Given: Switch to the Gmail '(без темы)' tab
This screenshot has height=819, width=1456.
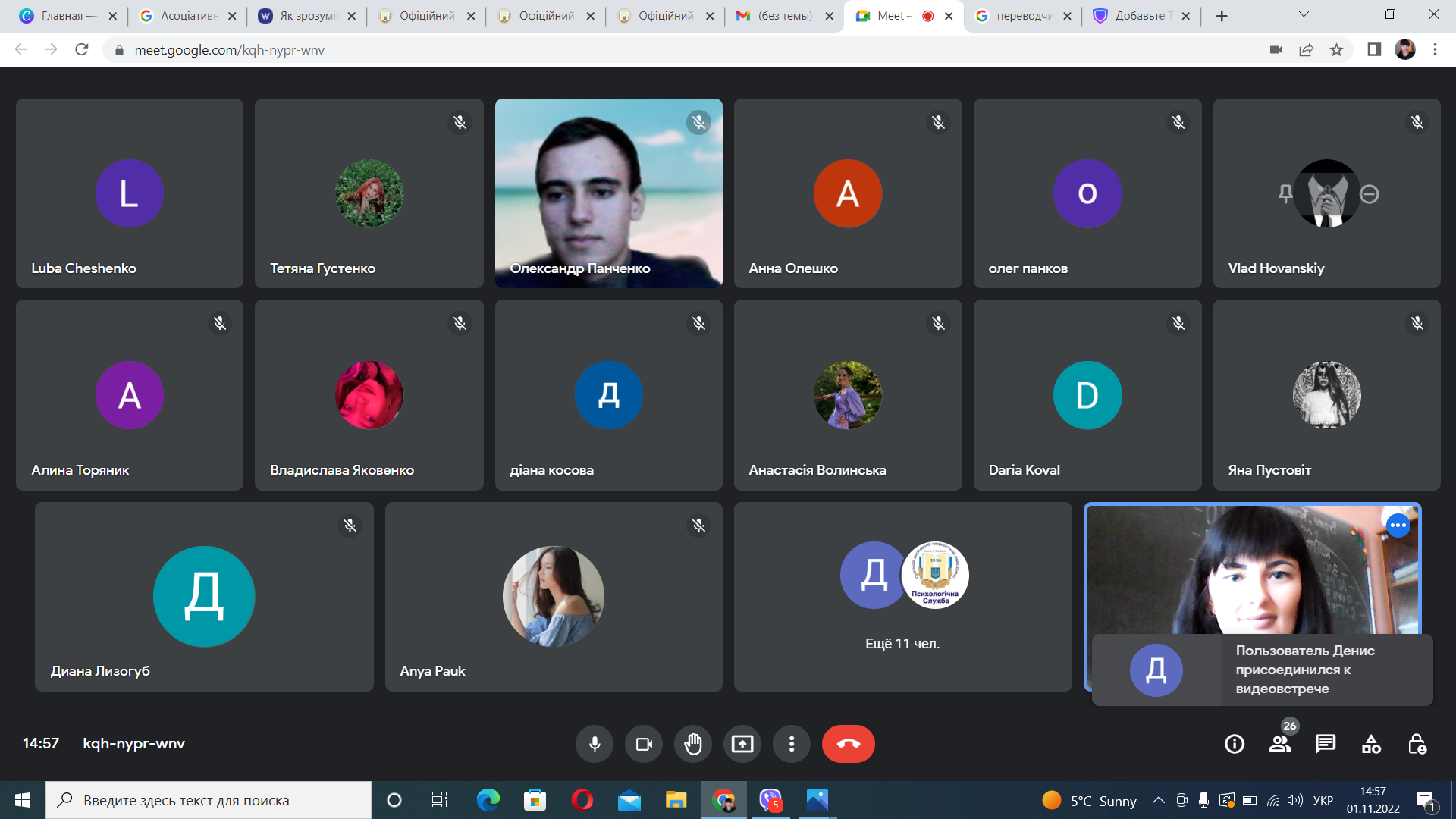Looking at the screenshot, I should [784, 16].
